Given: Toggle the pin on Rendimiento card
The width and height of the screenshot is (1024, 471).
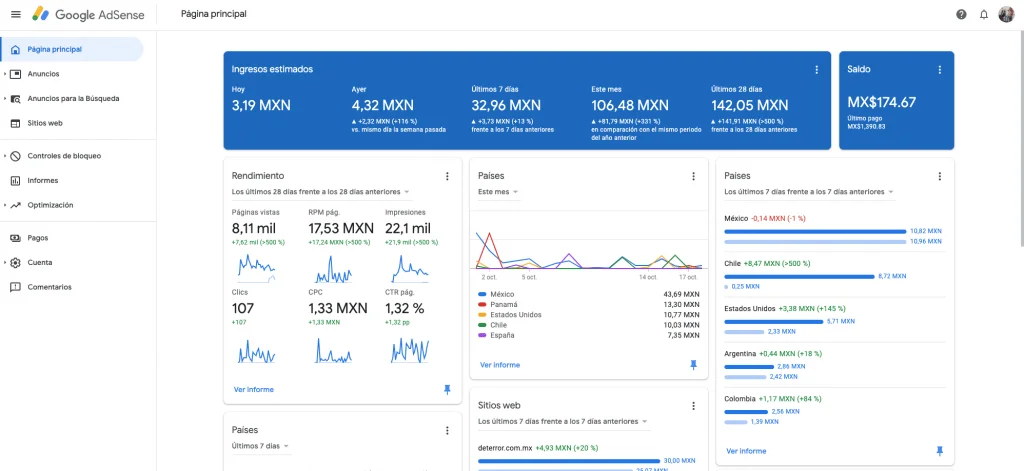Looking at the screenshot, I should [447, 389].
